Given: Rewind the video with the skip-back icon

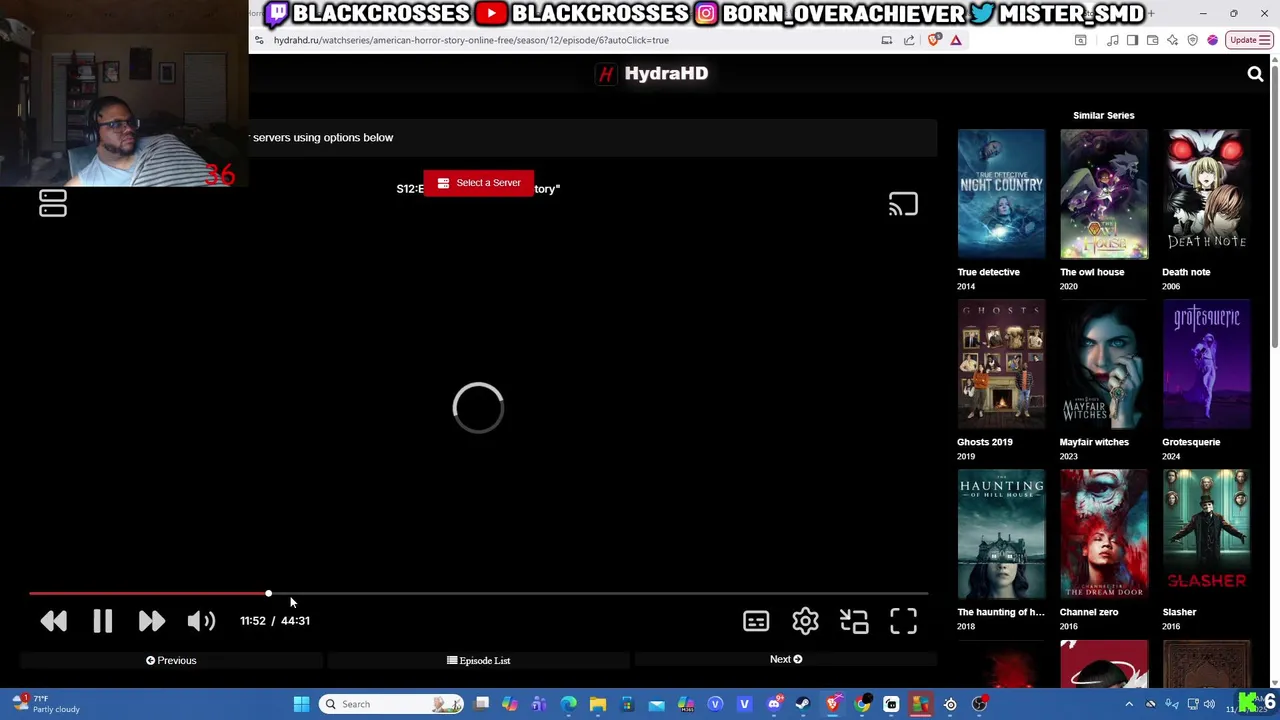Looking at the screenshot, I should point(54,621).
